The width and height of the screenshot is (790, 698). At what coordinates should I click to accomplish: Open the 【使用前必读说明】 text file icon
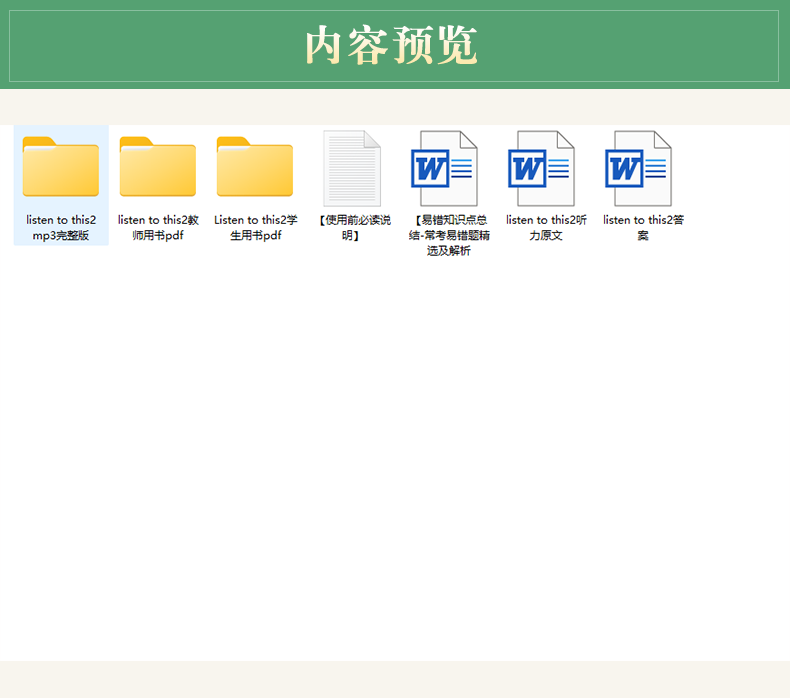(x=352, y=168)
